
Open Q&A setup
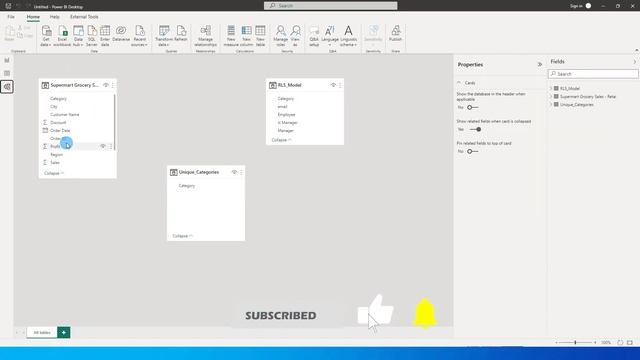(314, 36)
